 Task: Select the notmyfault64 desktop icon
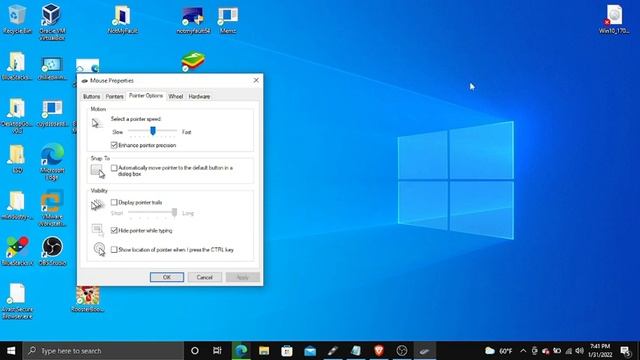pos(193,20)
